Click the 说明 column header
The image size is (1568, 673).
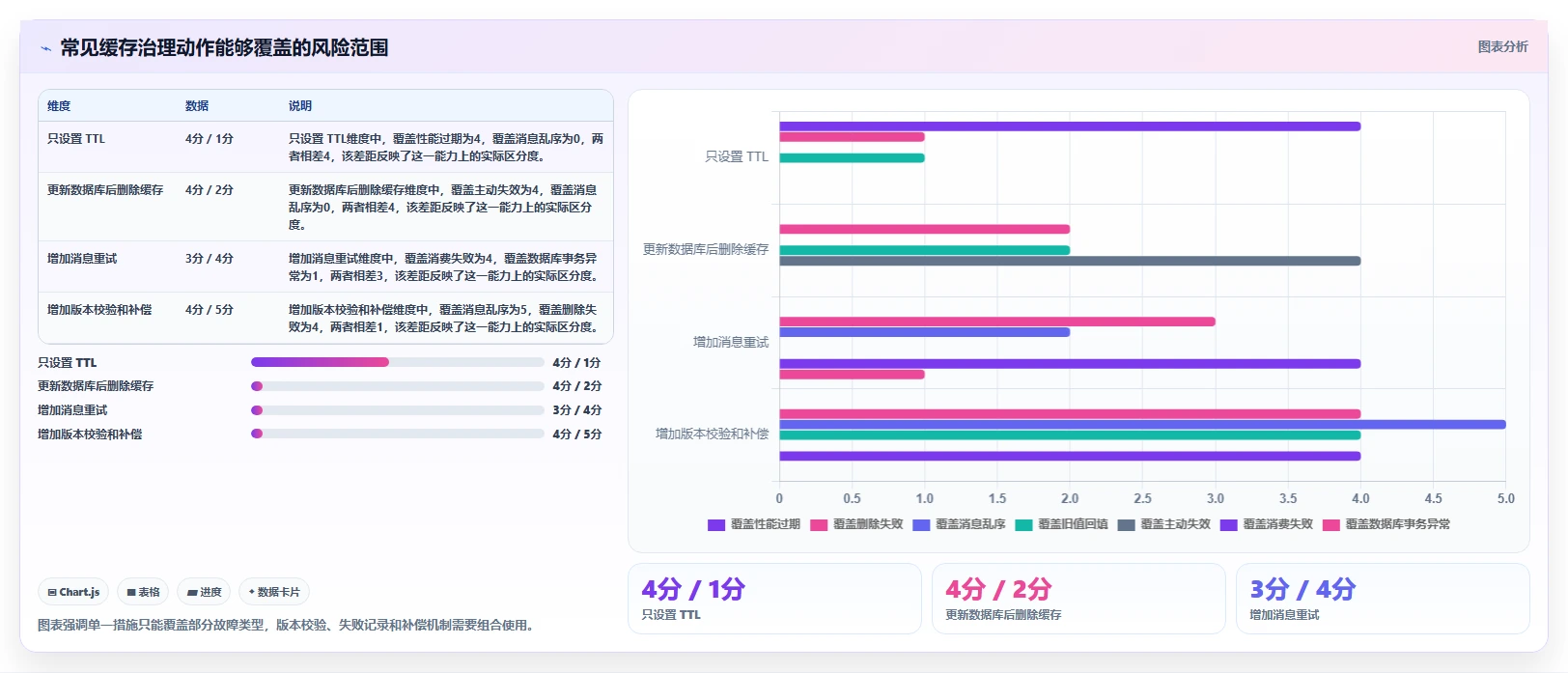(300, 106)
